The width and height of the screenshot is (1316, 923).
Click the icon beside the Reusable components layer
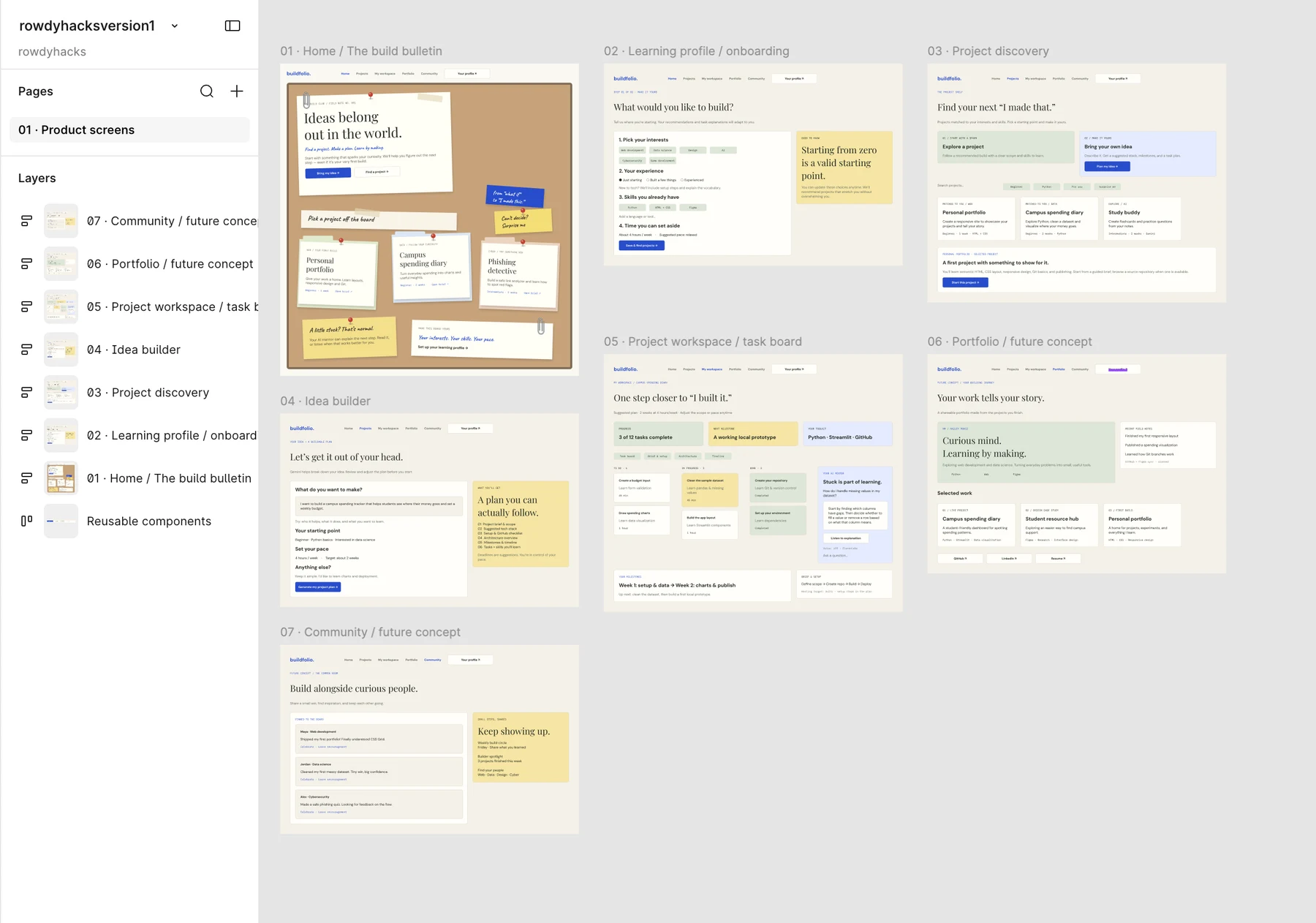26,521
